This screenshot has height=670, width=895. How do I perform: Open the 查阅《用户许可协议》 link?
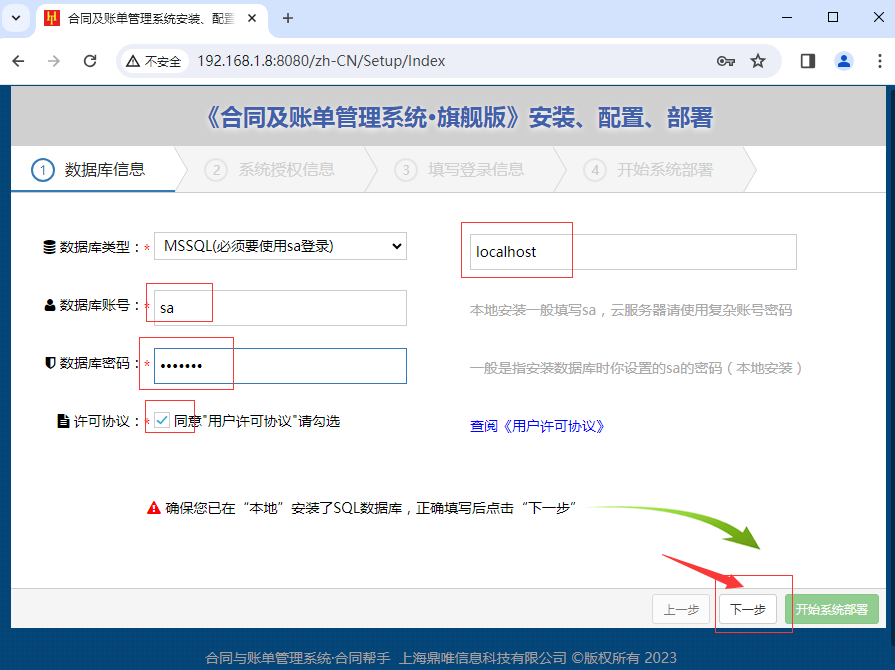coord(537,426)
